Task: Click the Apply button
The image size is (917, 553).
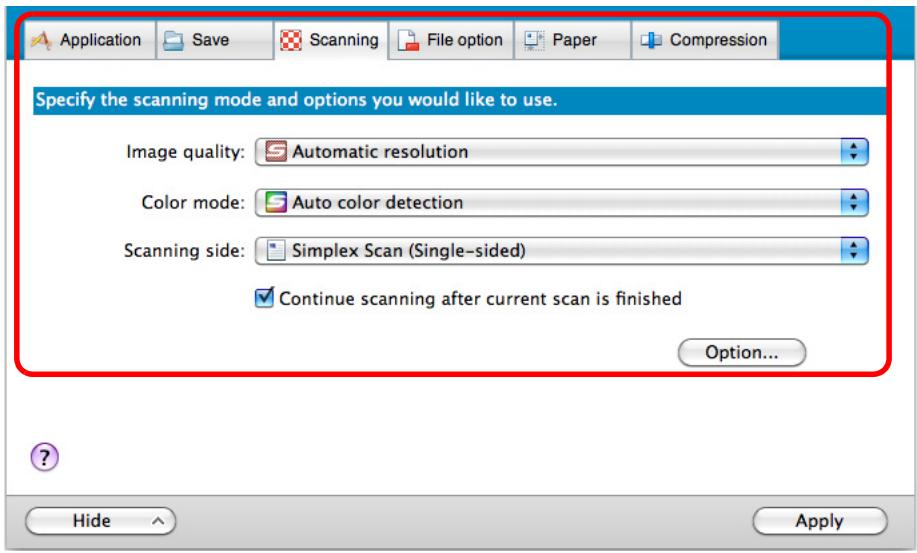Action: (819, 520)
